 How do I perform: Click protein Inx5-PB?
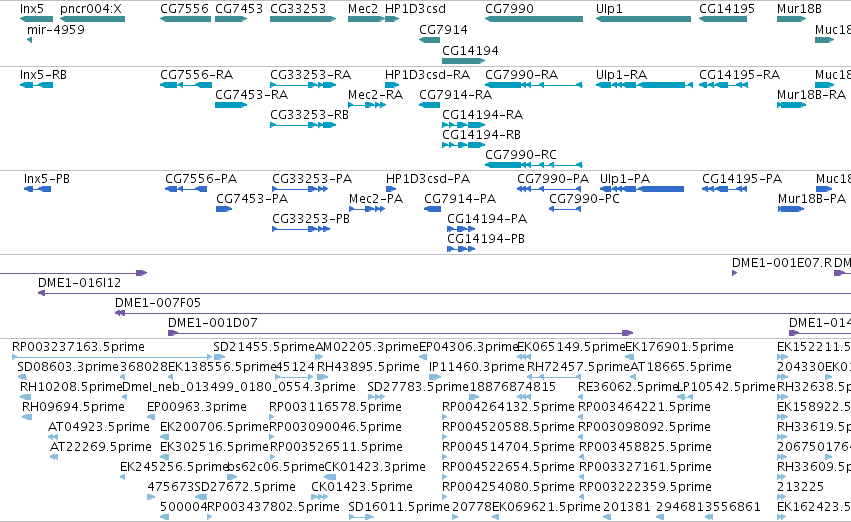[x=47, y=179]
